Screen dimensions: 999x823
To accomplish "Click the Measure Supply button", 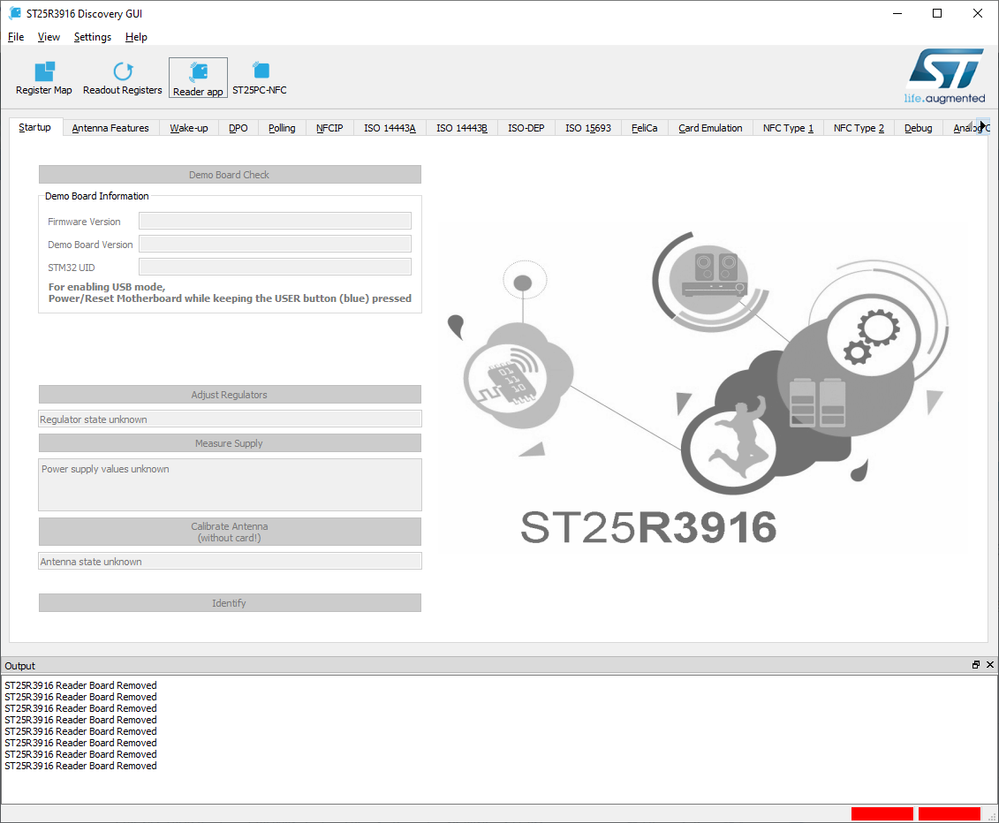I will pyautogui.click(x=229, y=443).
